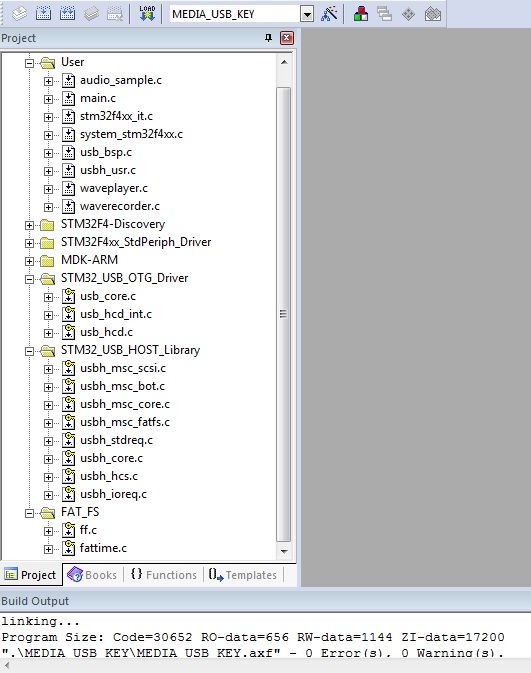Expand the STM32F4xx_StdPeriph_Driver group
The width and height of the screenshot is (531, 673).
[x=29, y=243]
